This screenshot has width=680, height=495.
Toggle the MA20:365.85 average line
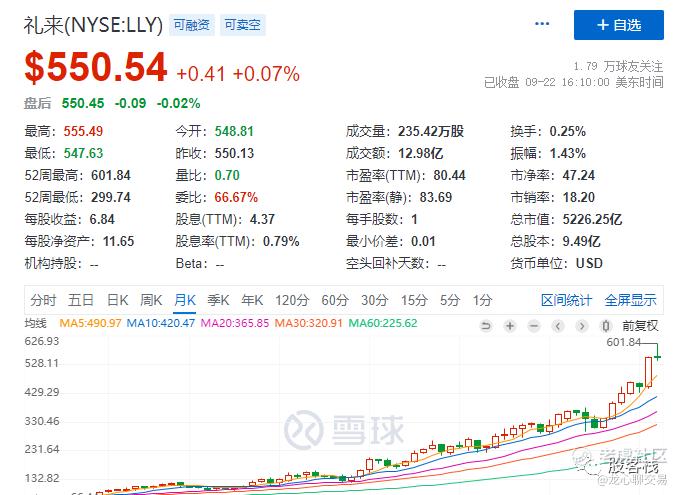point(235,323)
